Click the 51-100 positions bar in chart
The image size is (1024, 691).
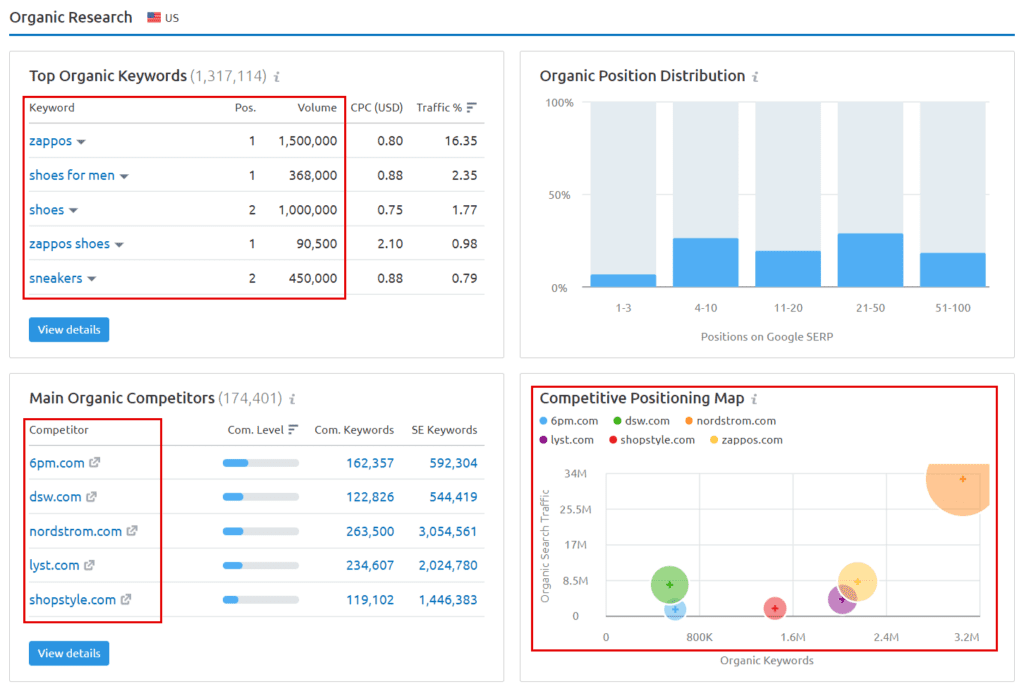click(952, 270)
